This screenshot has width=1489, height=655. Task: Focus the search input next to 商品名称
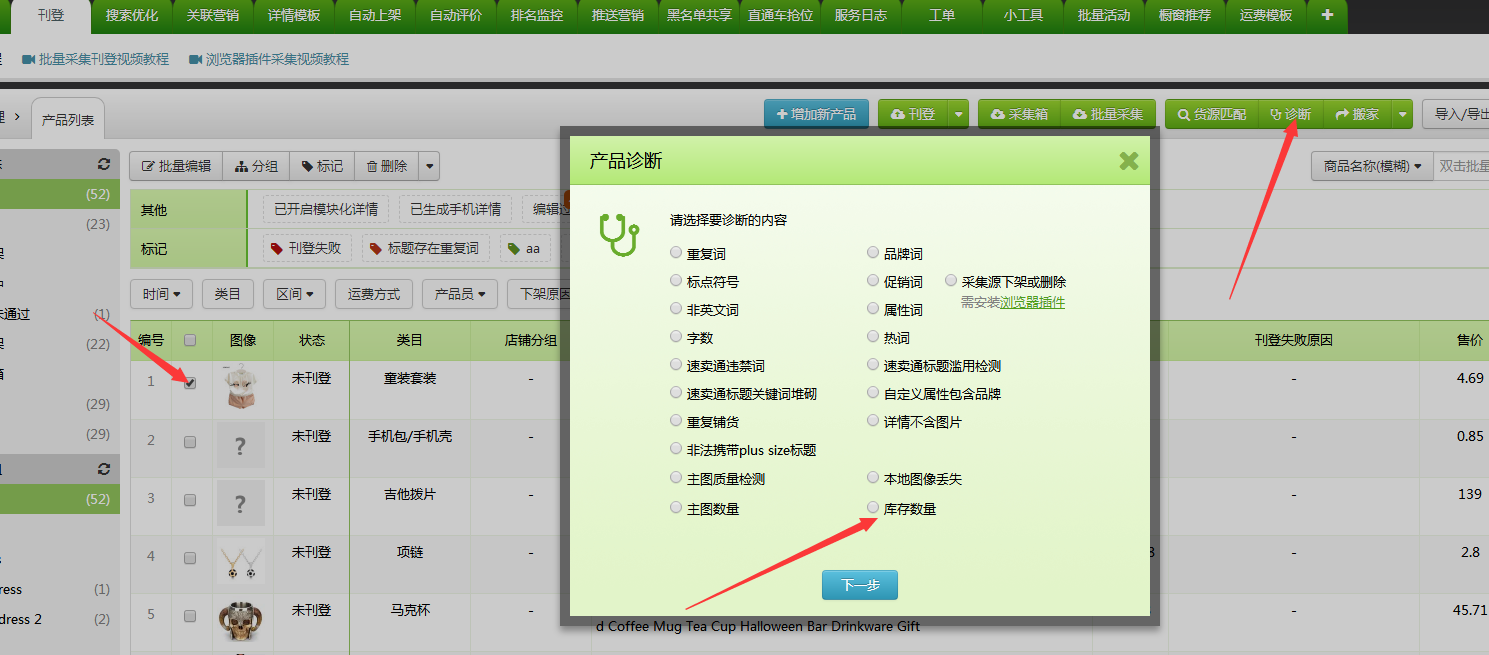(x=1461, y=166)
